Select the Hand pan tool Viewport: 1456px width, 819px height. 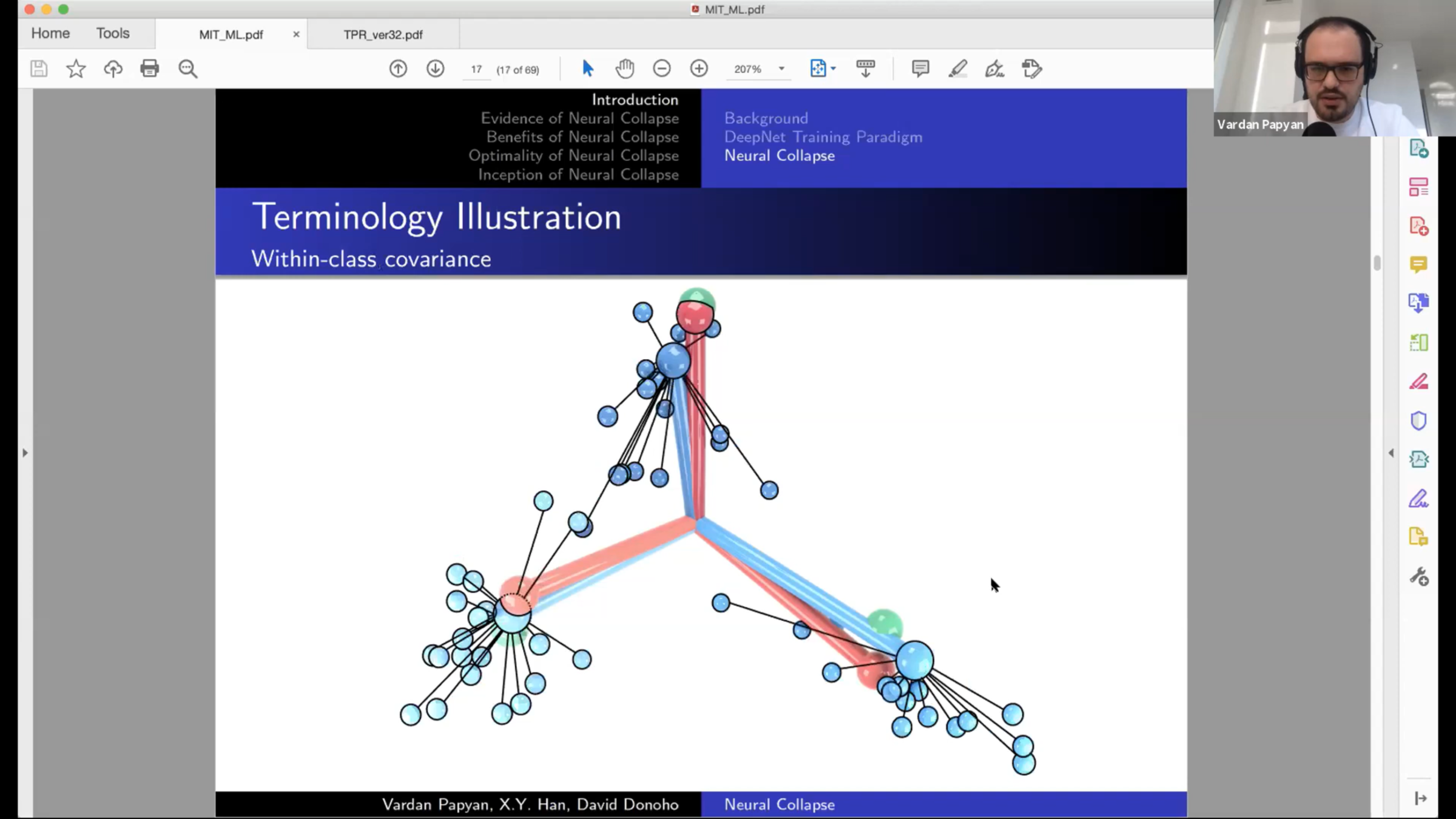pos(624,69)
